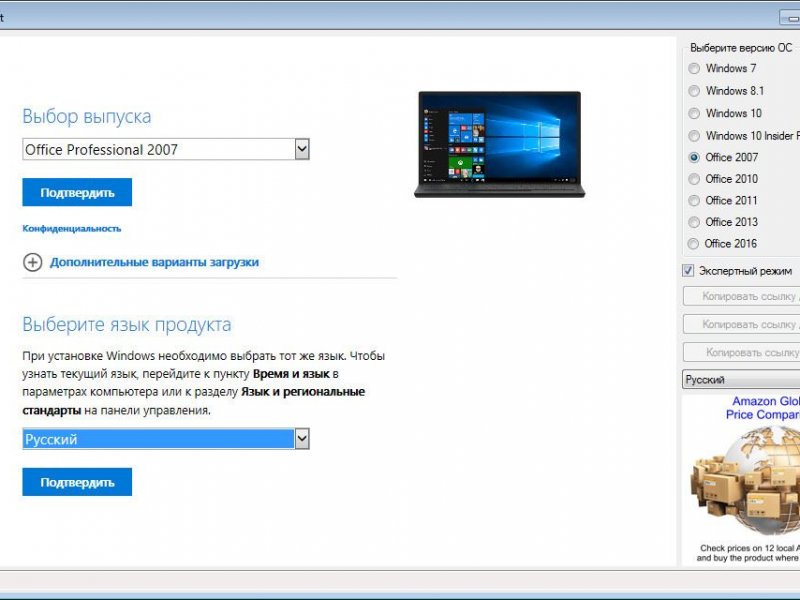800x600 pixels.
Task: Open the Дополнительные варианты загрузки link
Action: (154, 262)
